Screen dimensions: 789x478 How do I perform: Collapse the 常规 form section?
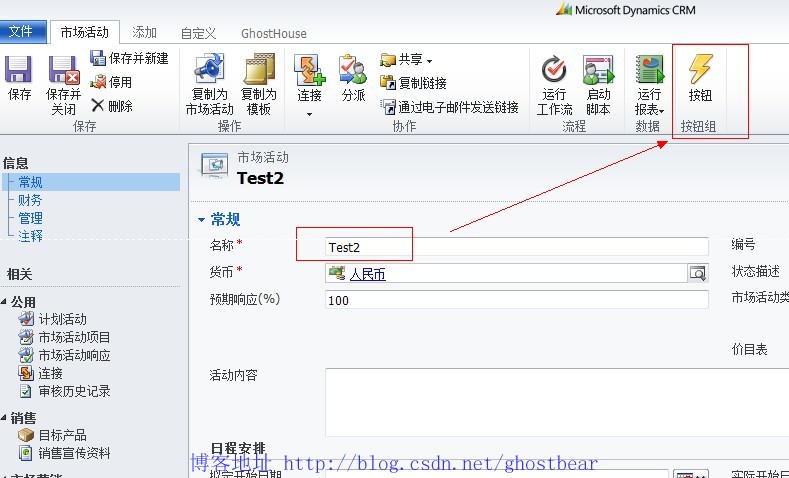(201, 220)
